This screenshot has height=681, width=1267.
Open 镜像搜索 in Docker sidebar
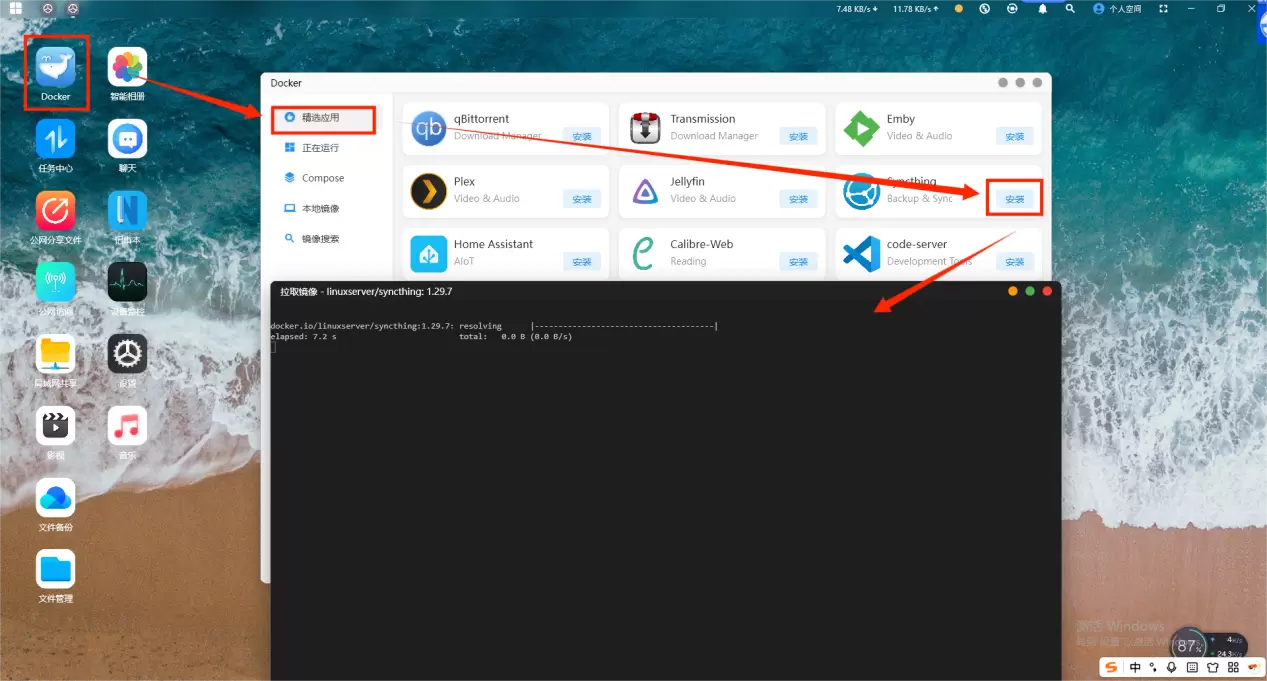[x=320, y=239]
